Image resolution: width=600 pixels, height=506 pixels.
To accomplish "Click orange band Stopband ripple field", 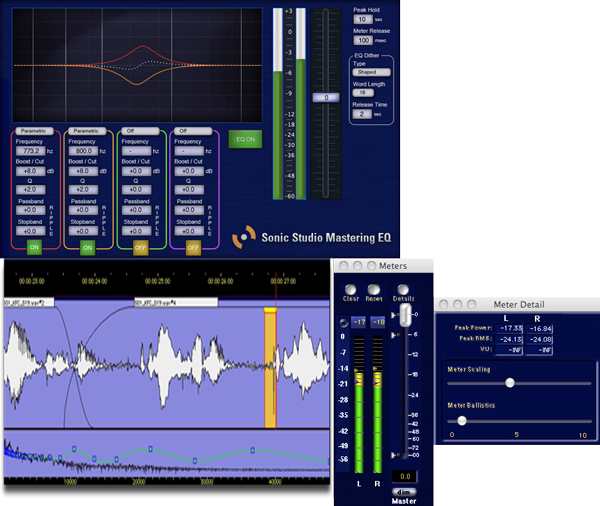I will pos(83,231).
